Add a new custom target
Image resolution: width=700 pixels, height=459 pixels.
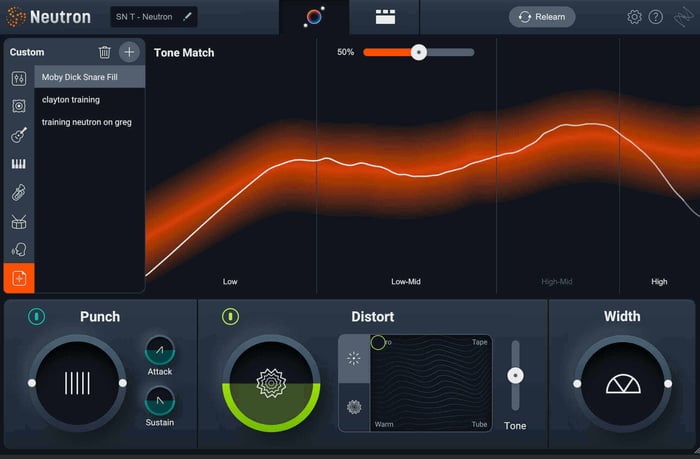pos(129,52)
